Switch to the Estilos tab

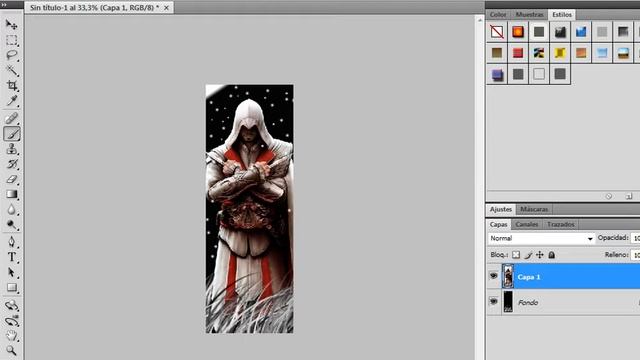(562, 15)
